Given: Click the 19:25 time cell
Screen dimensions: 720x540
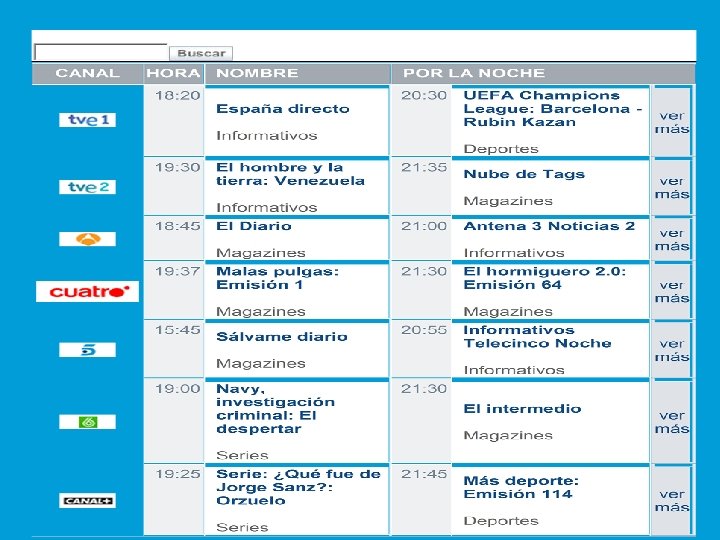Looking at the screenshot, I should coord(177,474).
